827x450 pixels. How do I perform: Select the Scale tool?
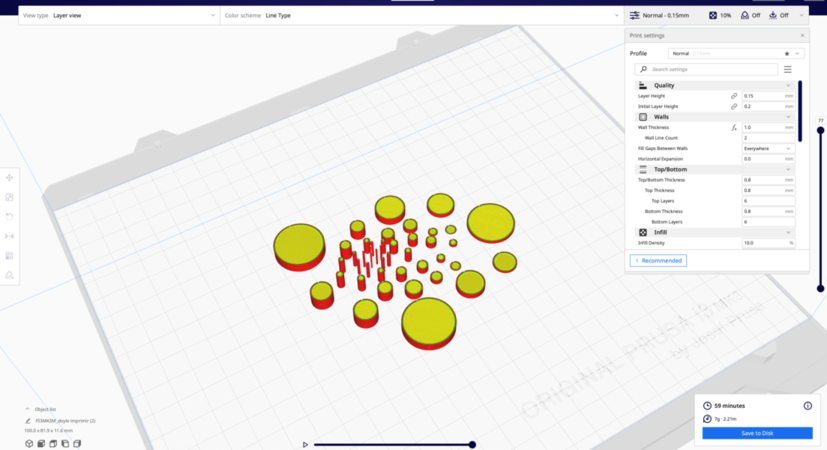click(x=9, y=197)
